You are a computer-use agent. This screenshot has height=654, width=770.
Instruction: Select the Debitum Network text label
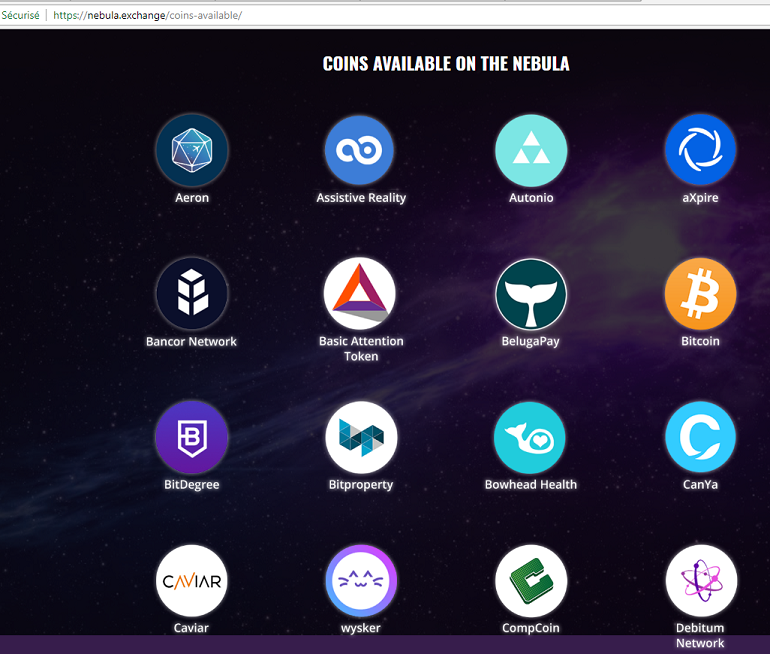700,635
